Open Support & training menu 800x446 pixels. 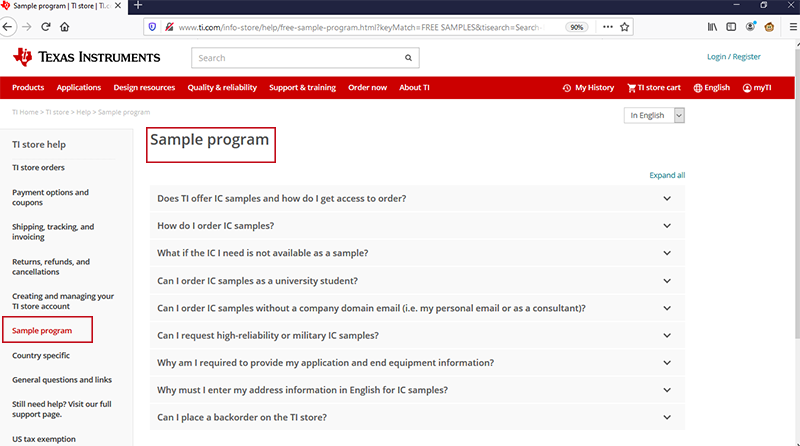point(303,87)
